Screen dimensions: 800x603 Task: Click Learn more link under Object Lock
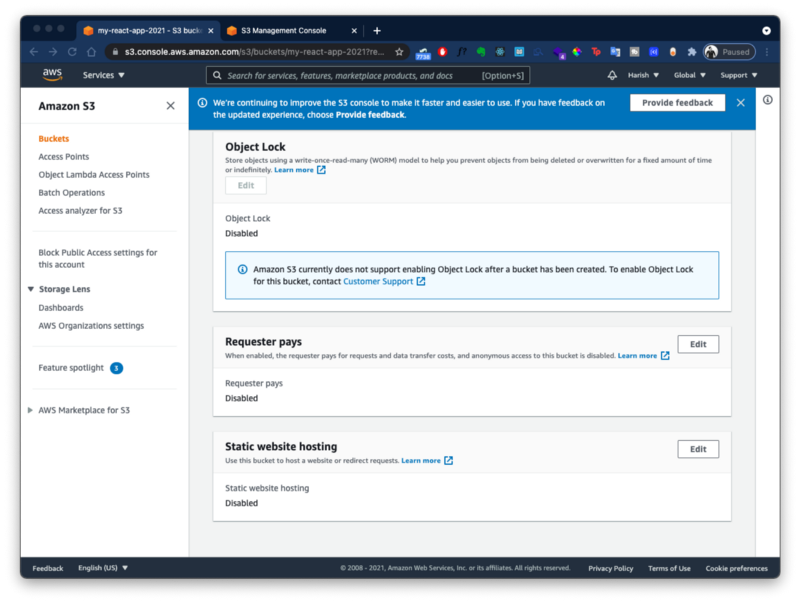294,170
